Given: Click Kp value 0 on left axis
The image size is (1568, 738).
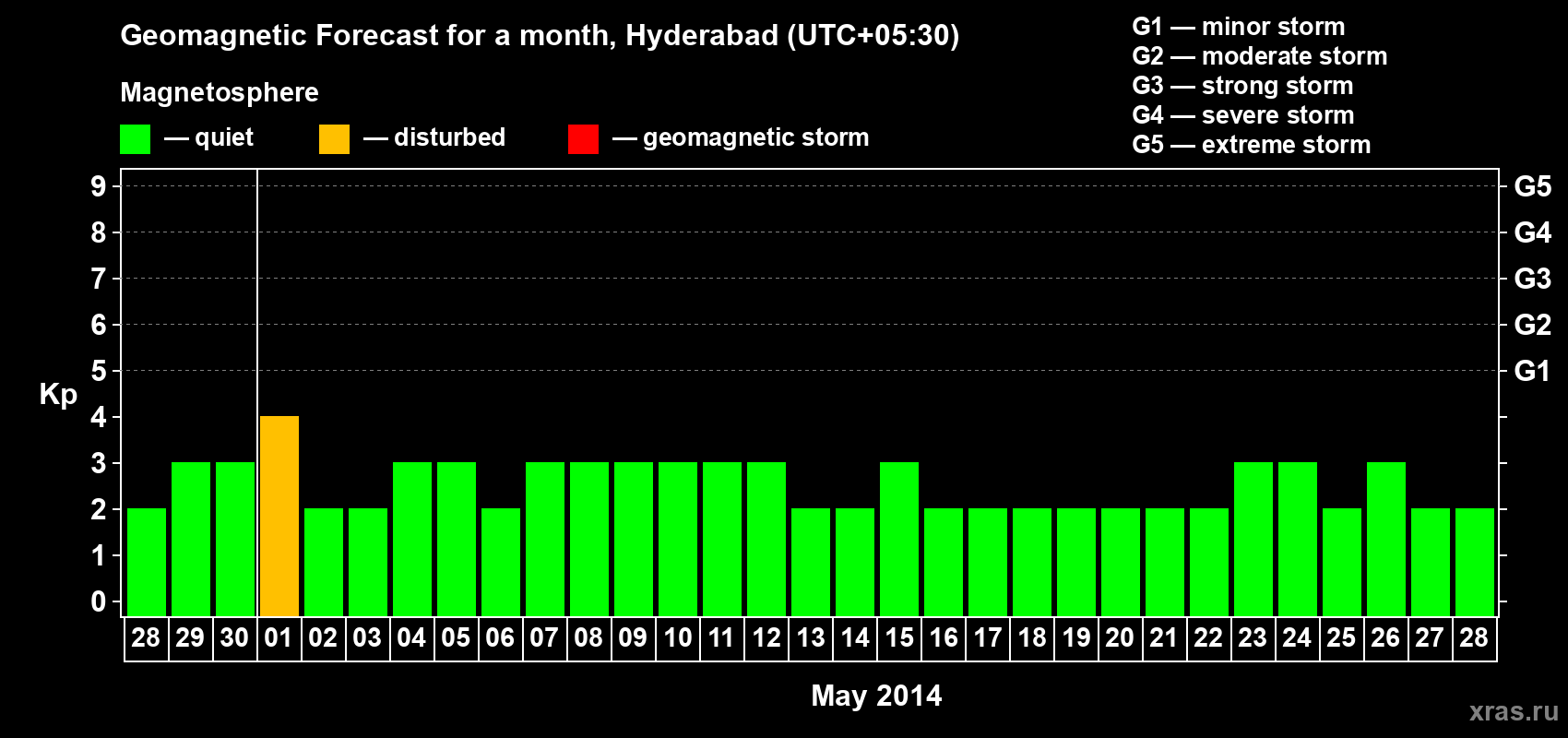Looking at the screenshot, I should pos(99,601).
